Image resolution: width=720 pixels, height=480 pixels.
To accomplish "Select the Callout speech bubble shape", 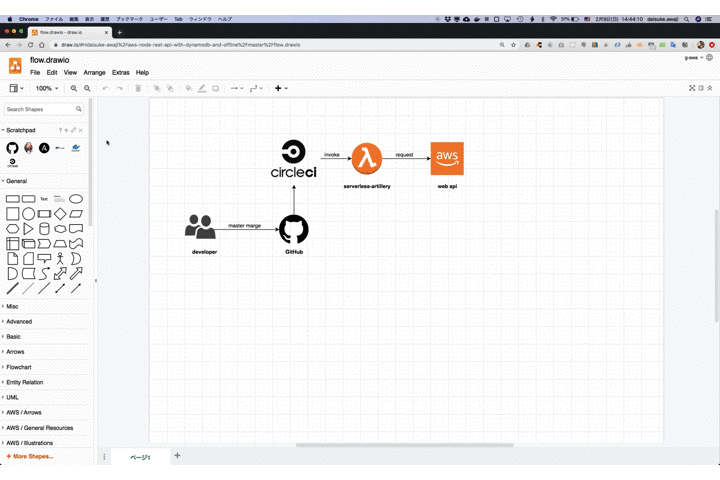I will (x=44, y=259).
